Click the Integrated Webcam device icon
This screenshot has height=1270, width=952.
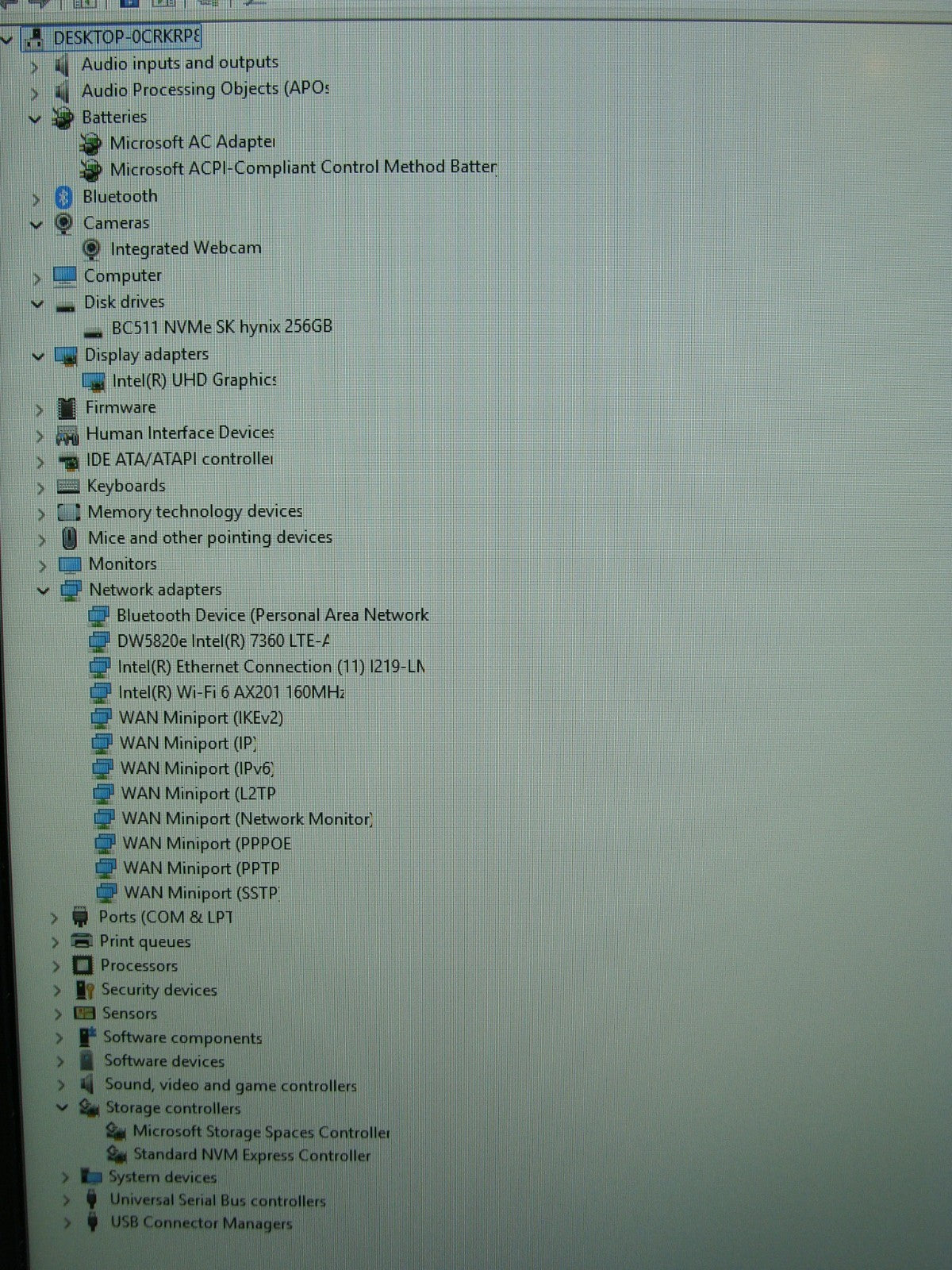tap(92, 249)
